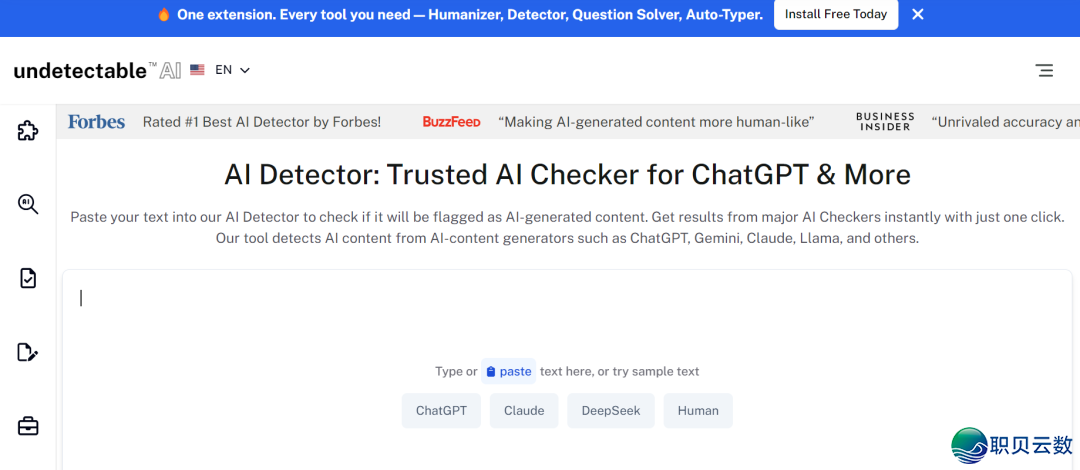Select the Human sample text
The image size is (1080, 470).
tap(698, 411)
